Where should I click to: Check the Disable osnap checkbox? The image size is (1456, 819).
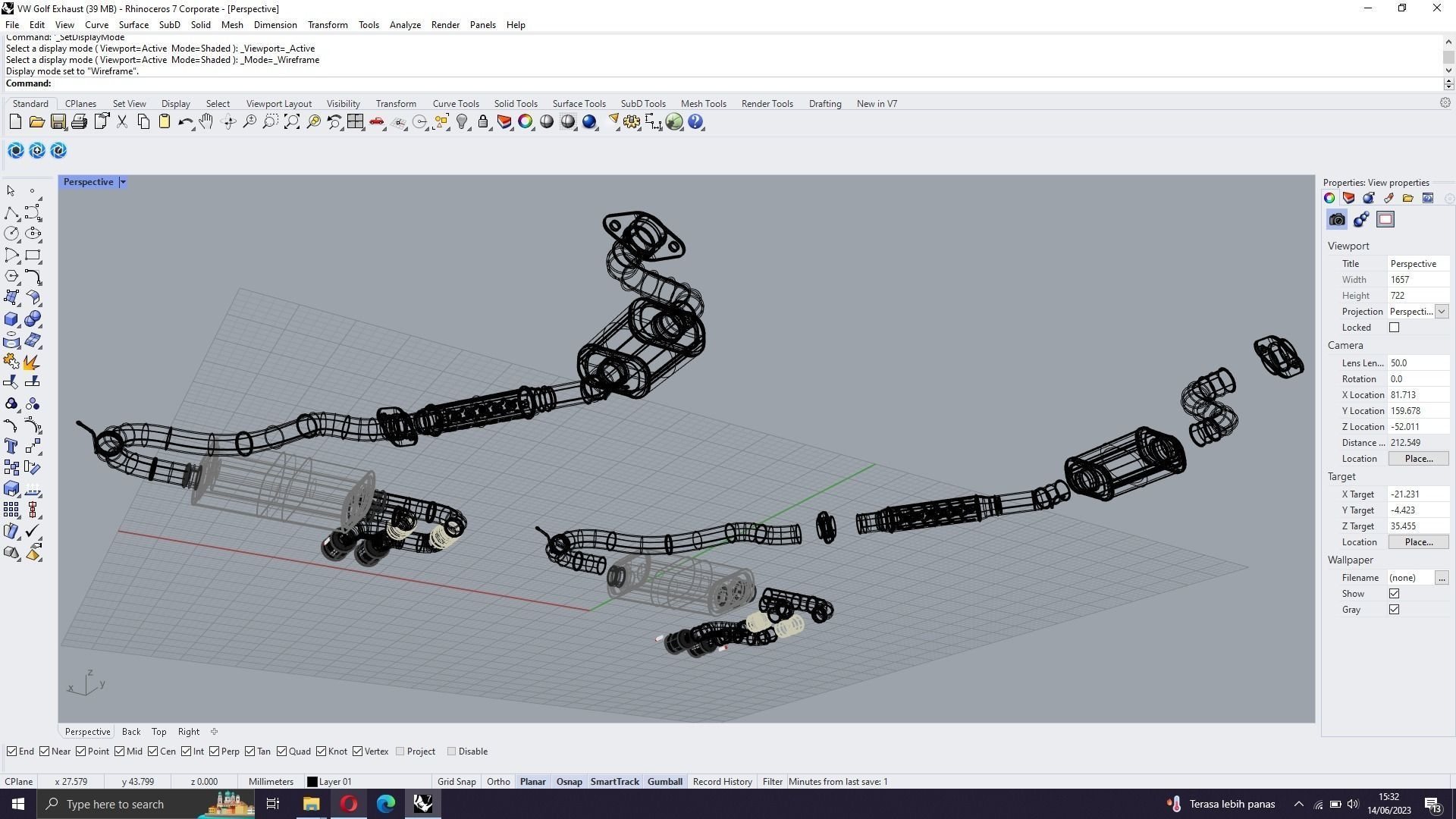[x=452, y=752]
